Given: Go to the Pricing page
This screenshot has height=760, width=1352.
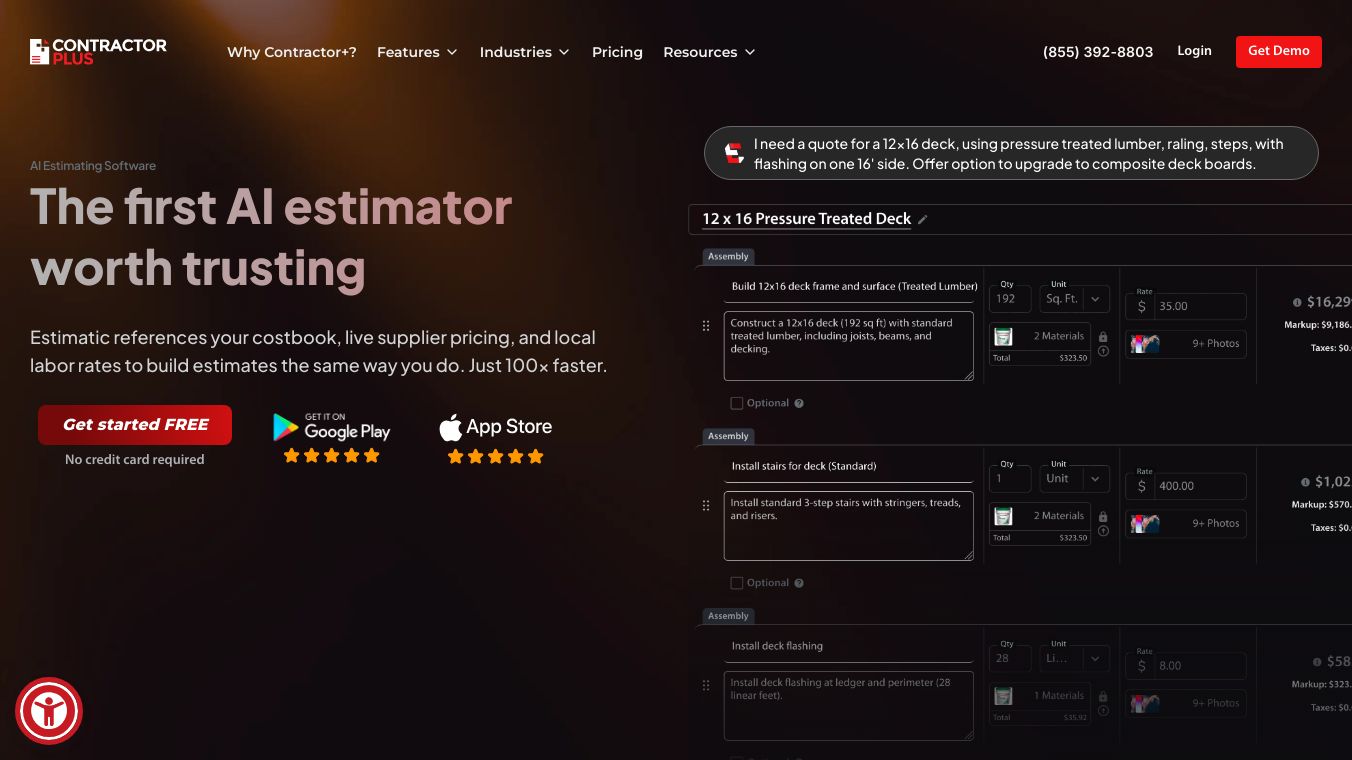Looking at the screenshot, I should pyautogui.click(x=617, y=52).
